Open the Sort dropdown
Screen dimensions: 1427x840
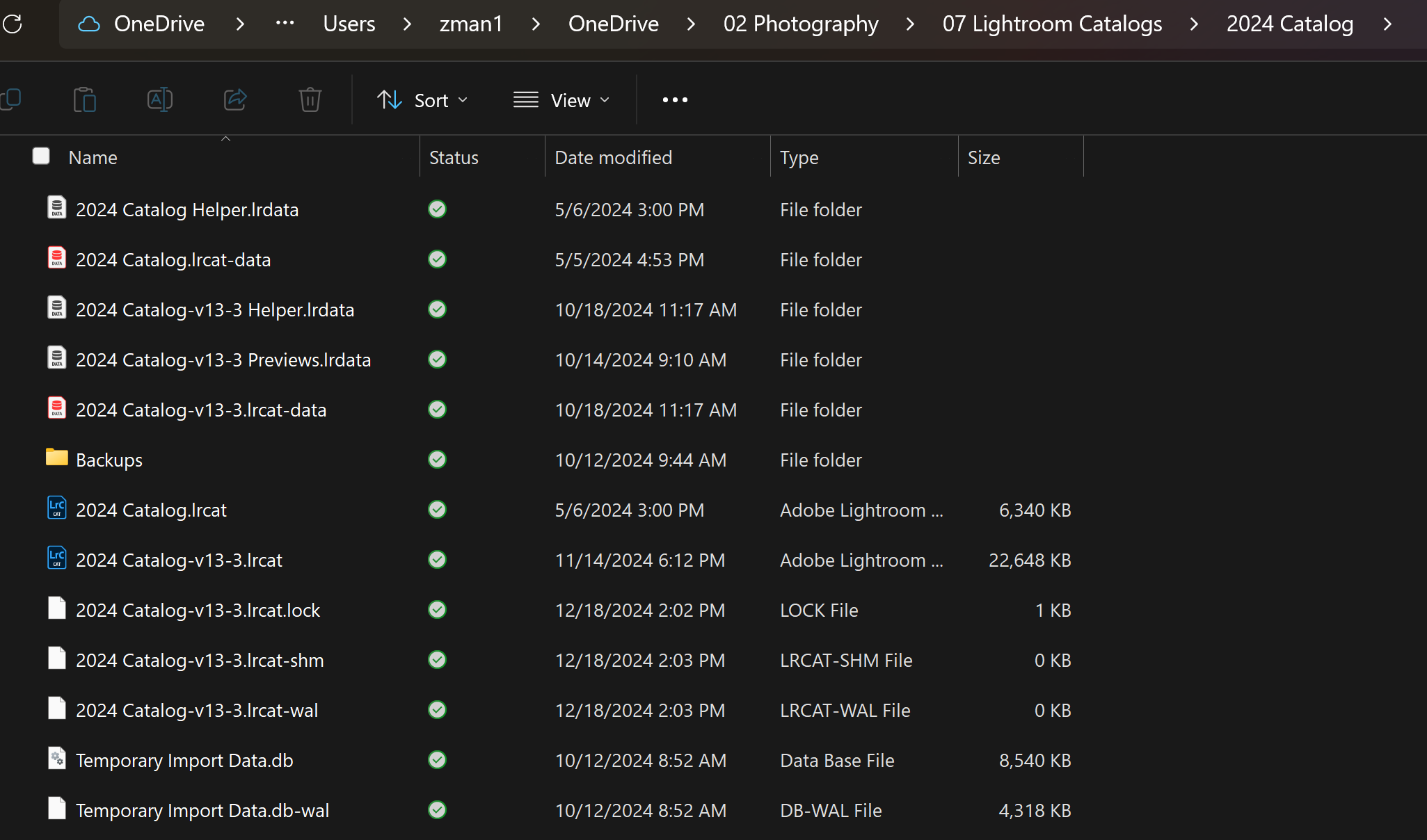pyautogui.click(x=423, y=99)
